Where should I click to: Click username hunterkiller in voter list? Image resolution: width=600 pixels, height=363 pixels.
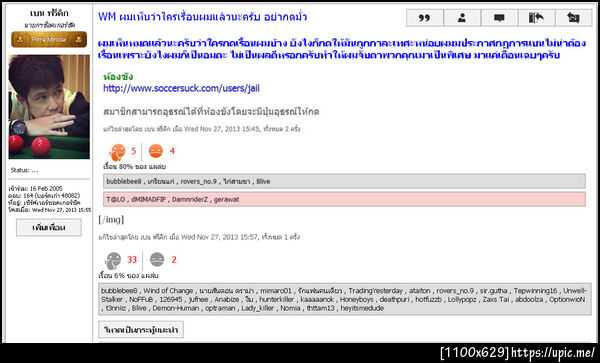click(277, 300)
